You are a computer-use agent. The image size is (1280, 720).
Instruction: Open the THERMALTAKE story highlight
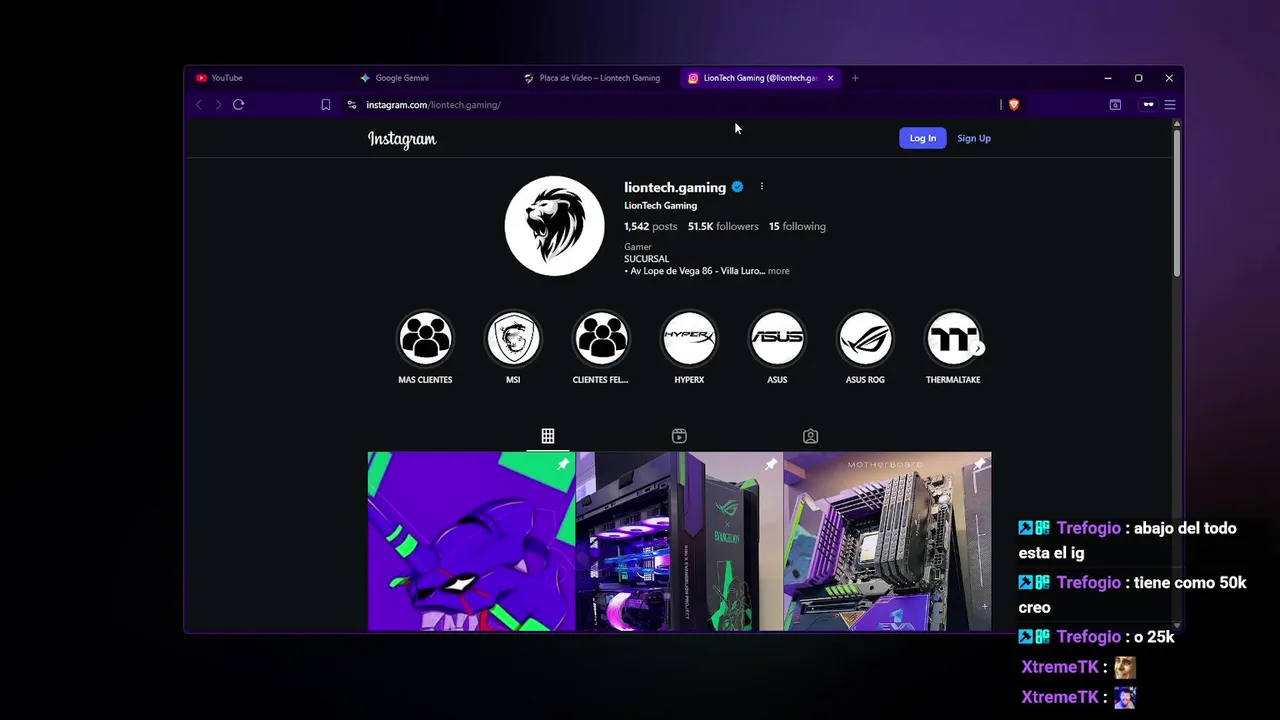[953, 338]
